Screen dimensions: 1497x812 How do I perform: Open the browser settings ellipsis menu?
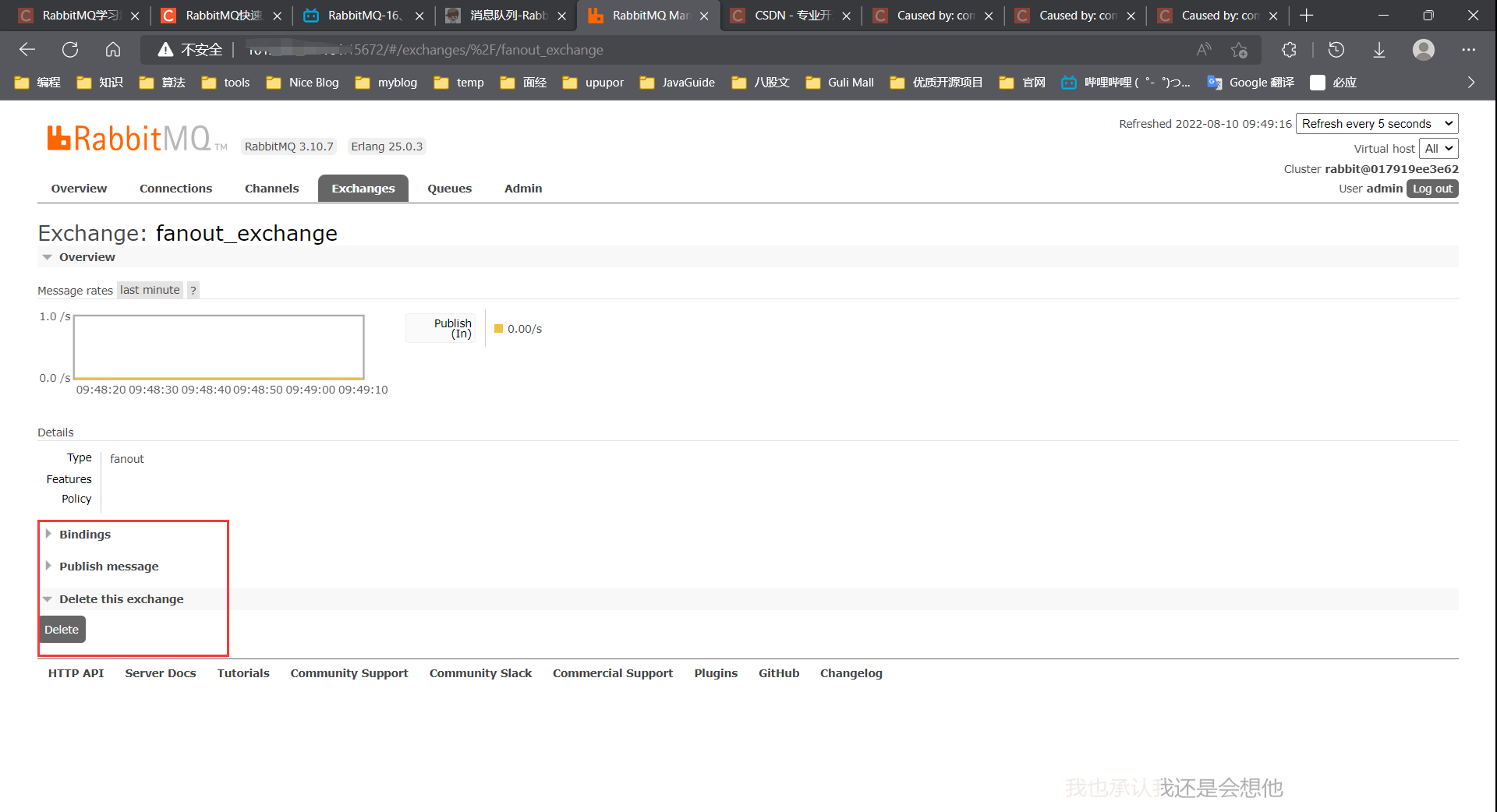pyautogui.click(x=1469, y=50)
